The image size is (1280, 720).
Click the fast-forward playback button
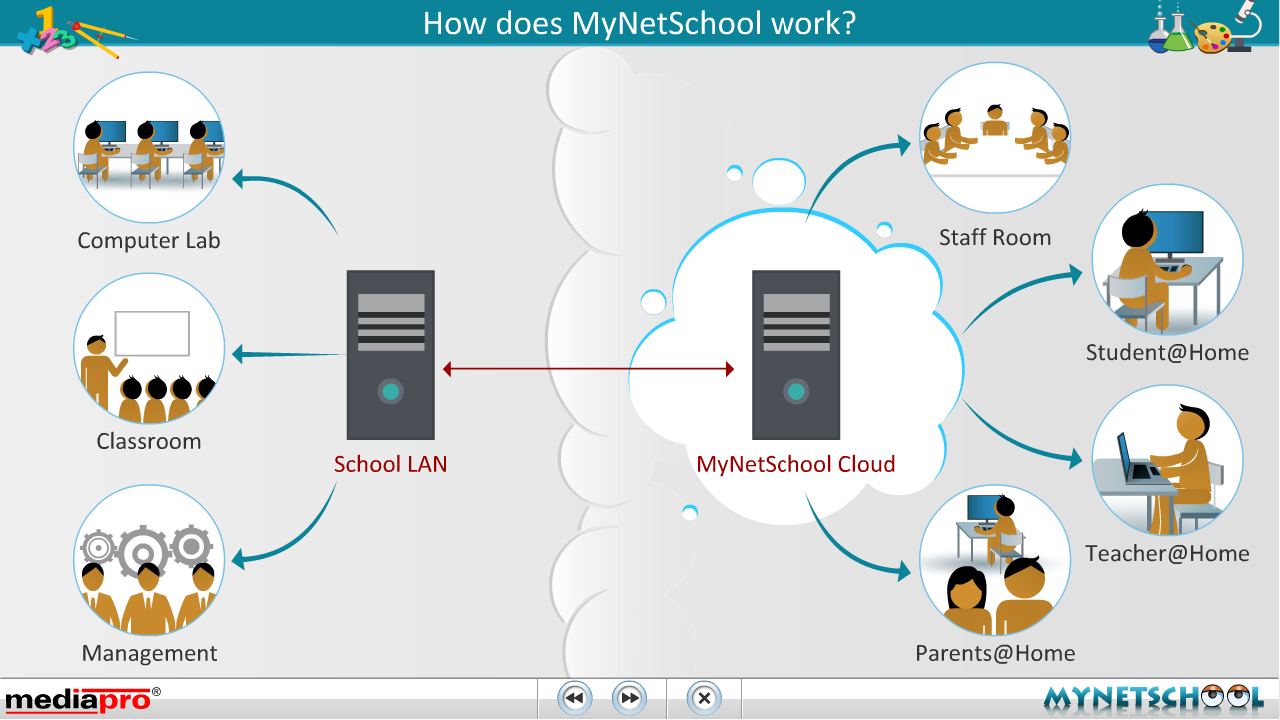click(x=629, y=698)
